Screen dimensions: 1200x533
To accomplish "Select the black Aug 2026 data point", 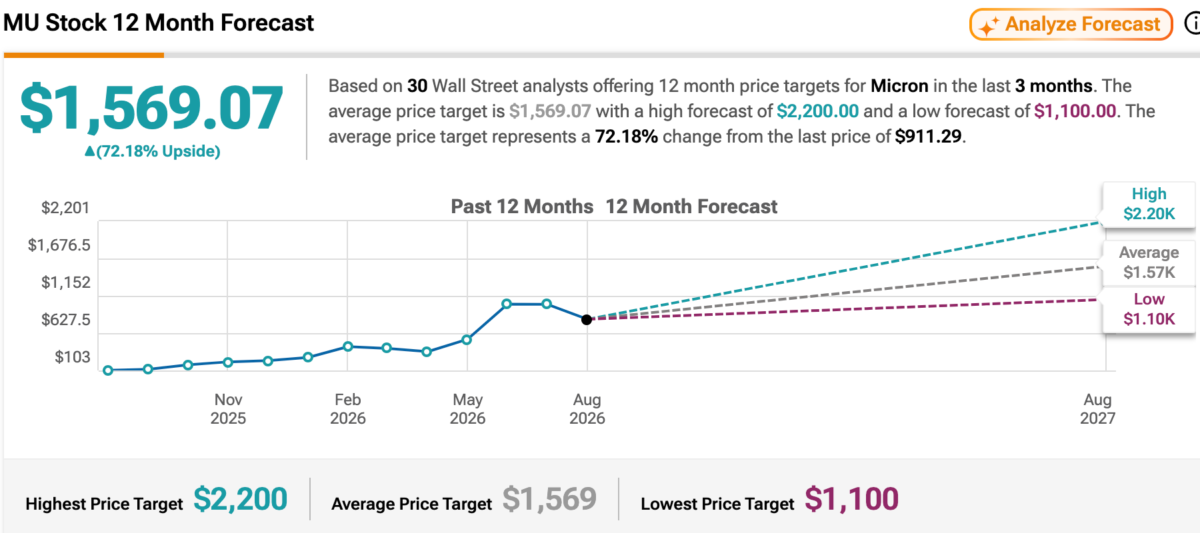I will [587, 319].
